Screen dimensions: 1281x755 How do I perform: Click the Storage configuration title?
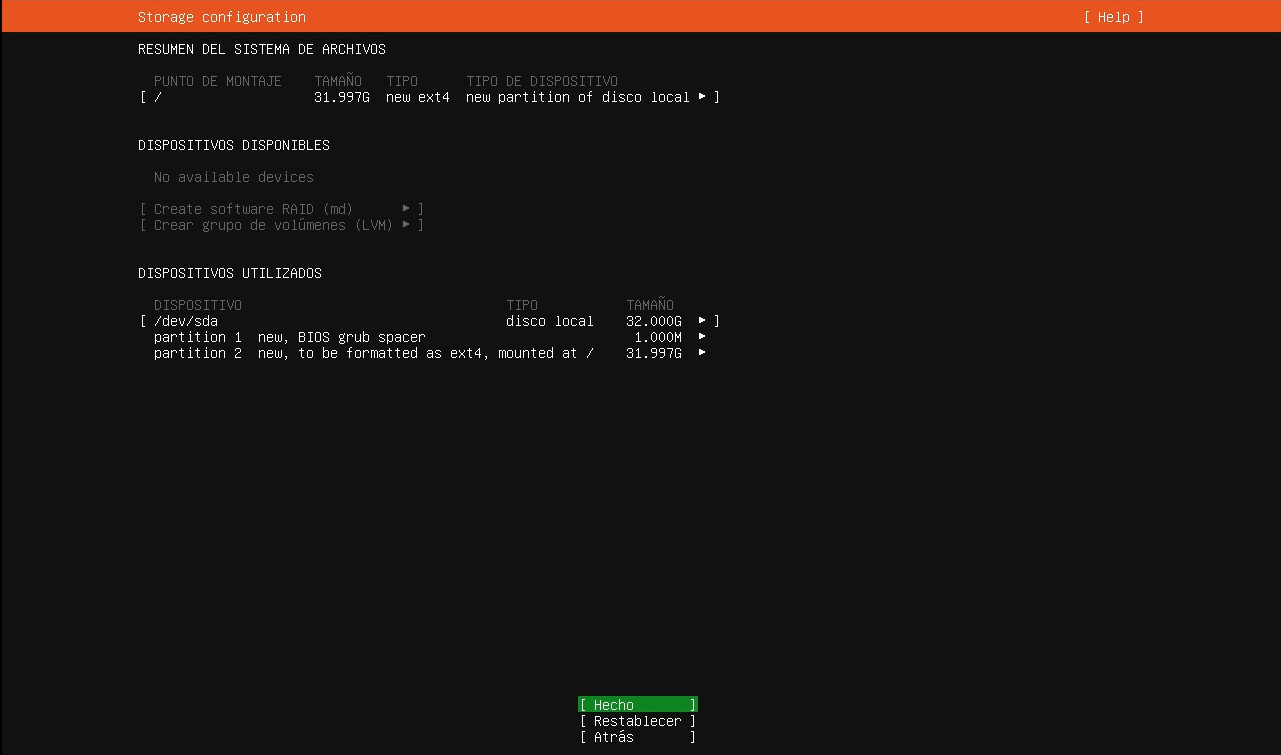pyautogui.click(x=222, y=17)
